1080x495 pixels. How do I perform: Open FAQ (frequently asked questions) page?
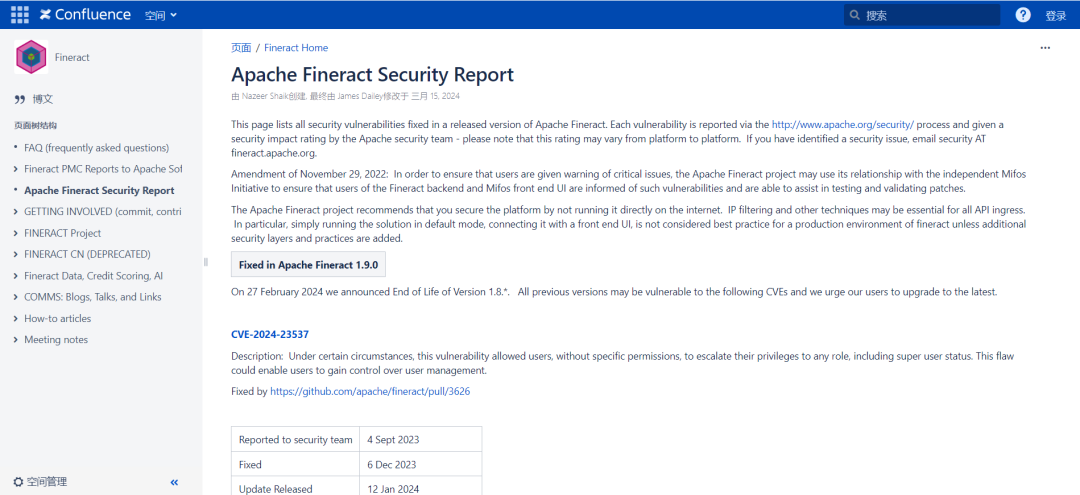point(96,148)
